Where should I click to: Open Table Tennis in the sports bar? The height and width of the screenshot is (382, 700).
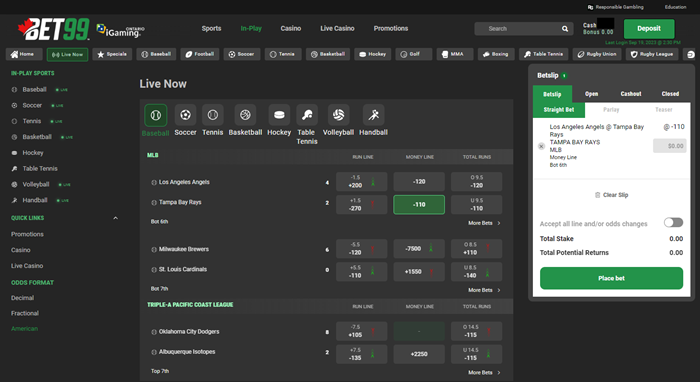click(543, 54)
